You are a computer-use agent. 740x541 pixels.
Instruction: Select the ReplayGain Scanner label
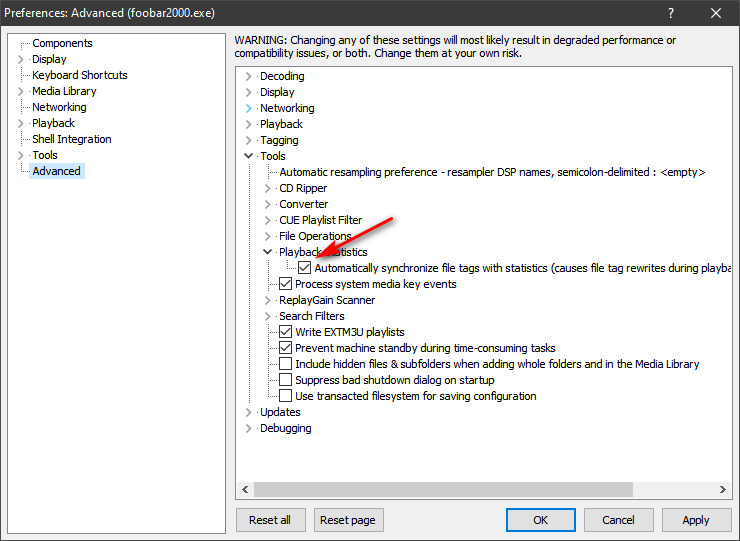[327, 300]
